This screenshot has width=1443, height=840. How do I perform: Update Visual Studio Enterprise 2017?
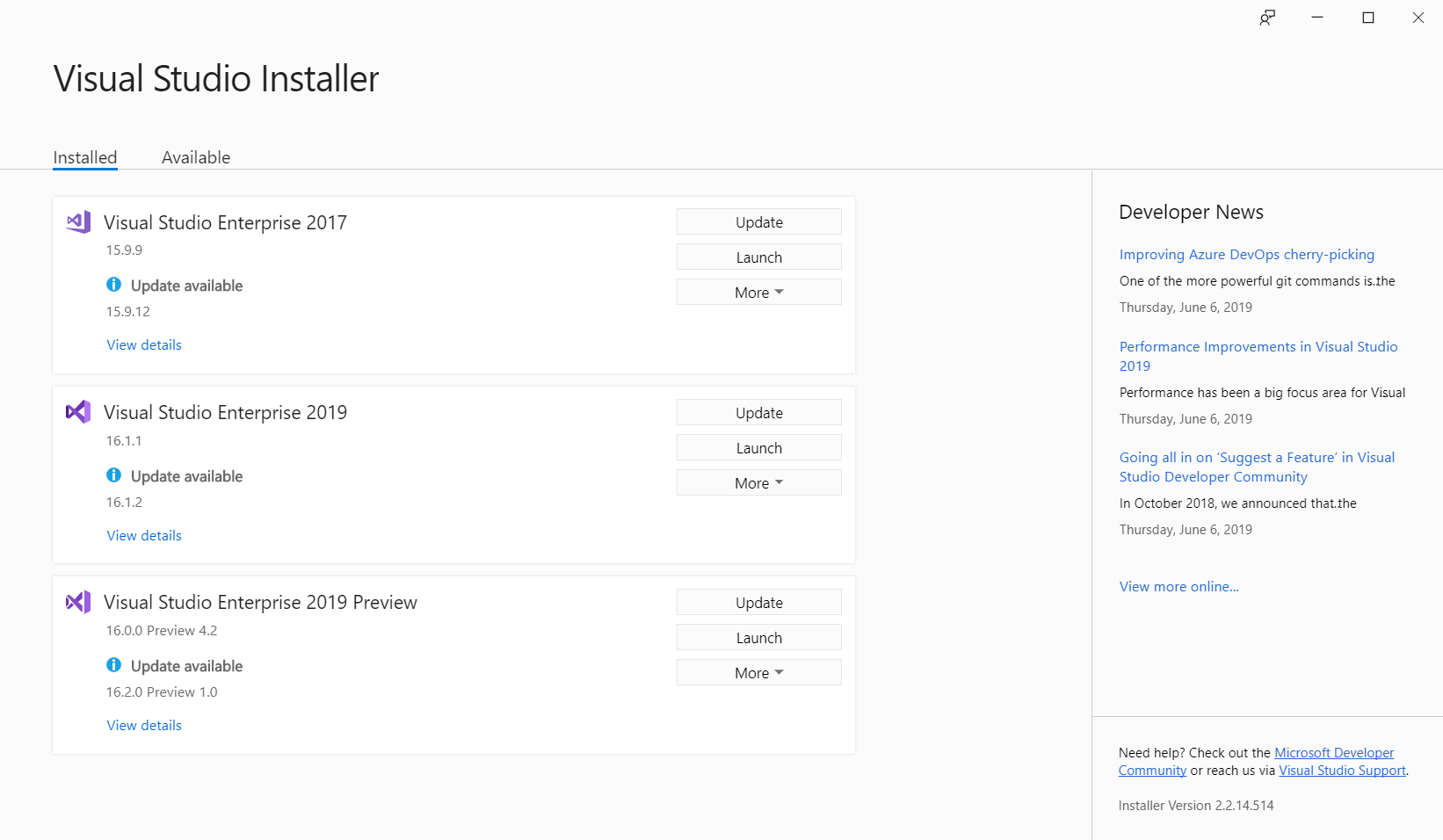tap(759, 222)
